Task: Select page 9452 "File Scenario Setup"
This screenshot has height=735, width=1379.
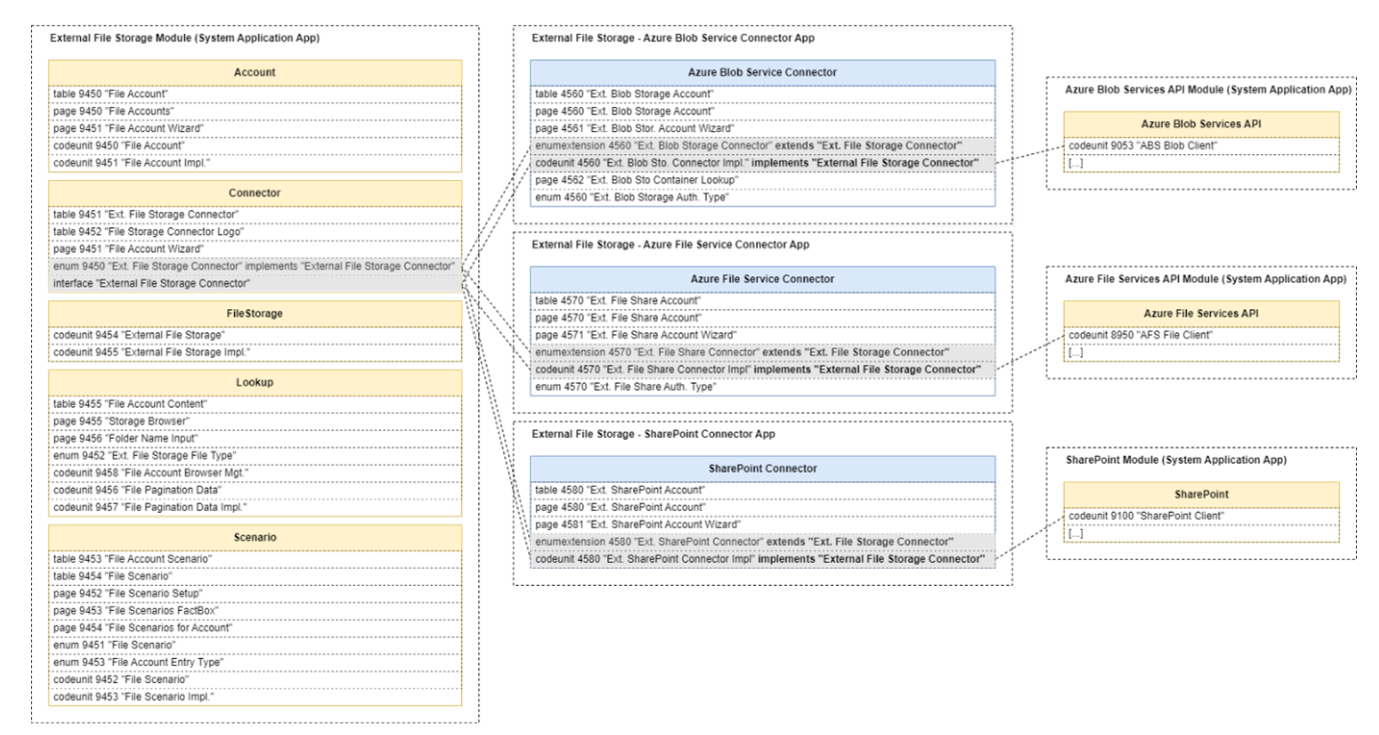Action: tap(256, 592)
